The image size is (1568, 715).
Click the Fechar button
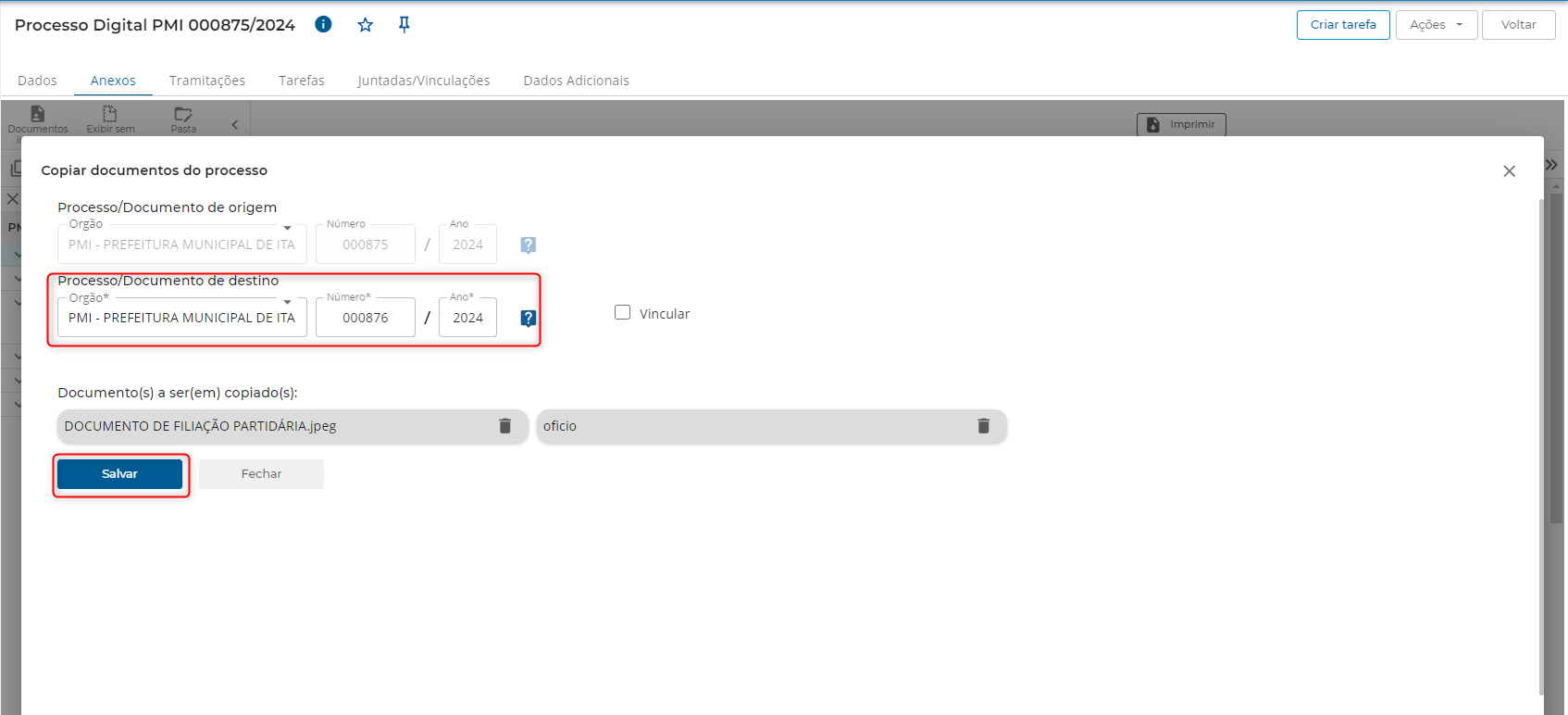261,474
